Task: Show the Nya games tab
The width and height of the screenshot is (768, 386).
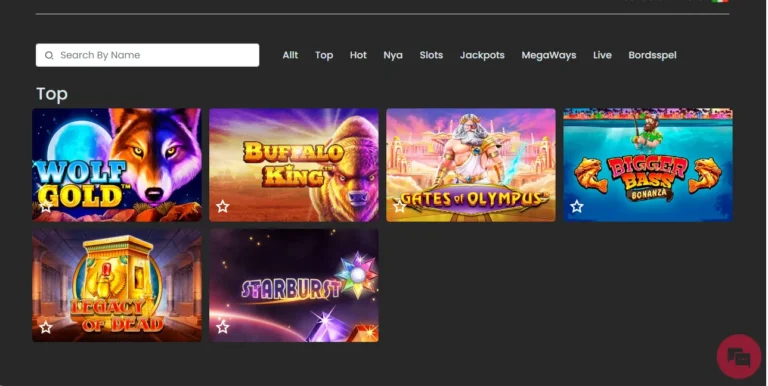Action: click(393, 55)
